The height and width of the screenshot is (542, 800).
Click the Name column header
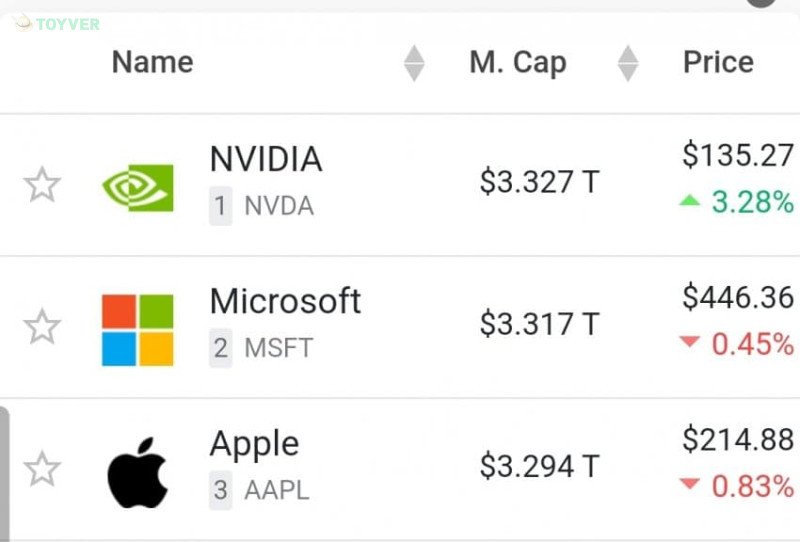[x=152, y=62]
